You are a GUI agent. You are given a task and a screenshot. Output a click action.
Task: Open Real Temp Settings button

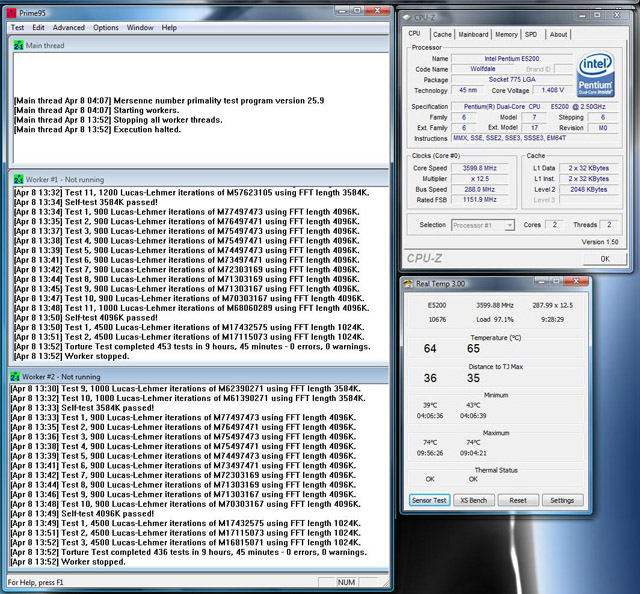point(562,501)
